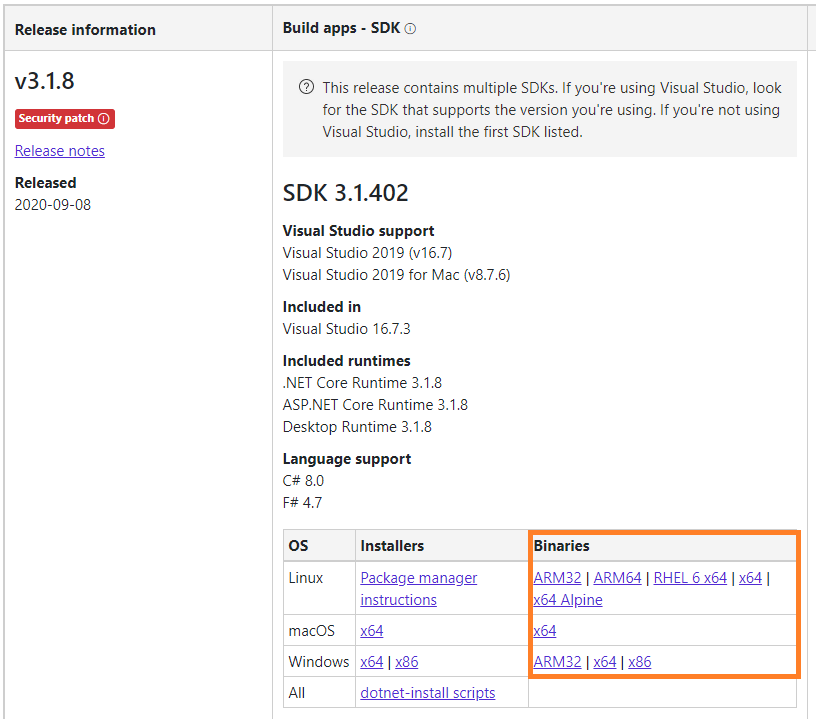Download macOS x64 binary

544,631
